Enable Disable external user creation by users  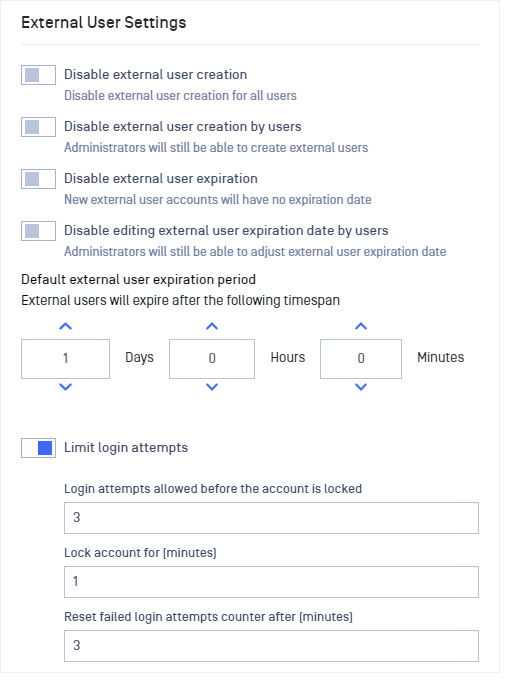39,127
